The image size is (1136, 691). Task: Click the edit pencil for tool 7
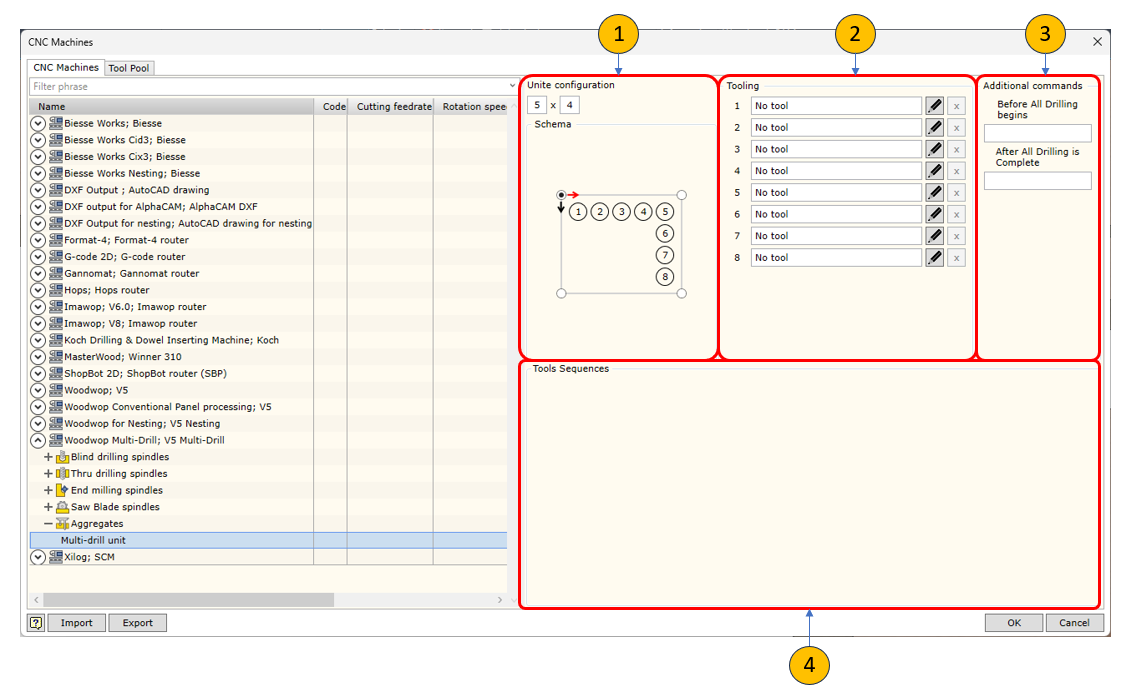click(935, 236)
